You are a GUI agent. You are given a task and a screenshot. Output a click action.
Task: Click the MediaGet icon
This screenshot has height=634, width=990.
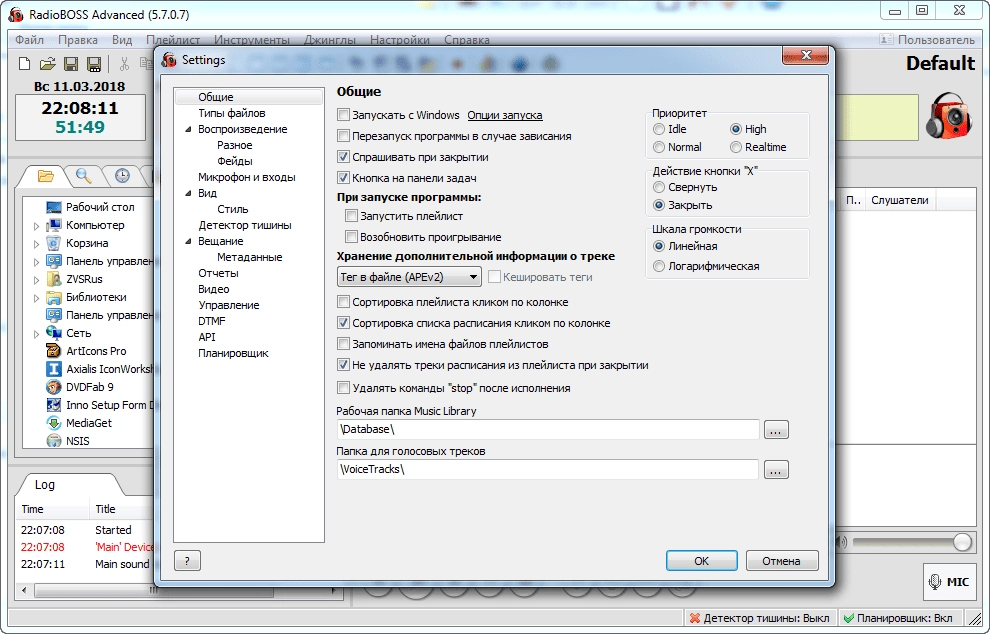pyautogui.click(x=54, y=423)
